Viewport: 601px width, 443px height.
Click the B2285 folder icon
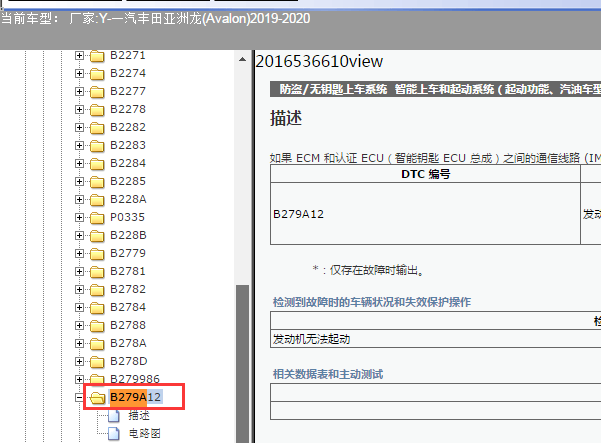click(x=97, y=182)
